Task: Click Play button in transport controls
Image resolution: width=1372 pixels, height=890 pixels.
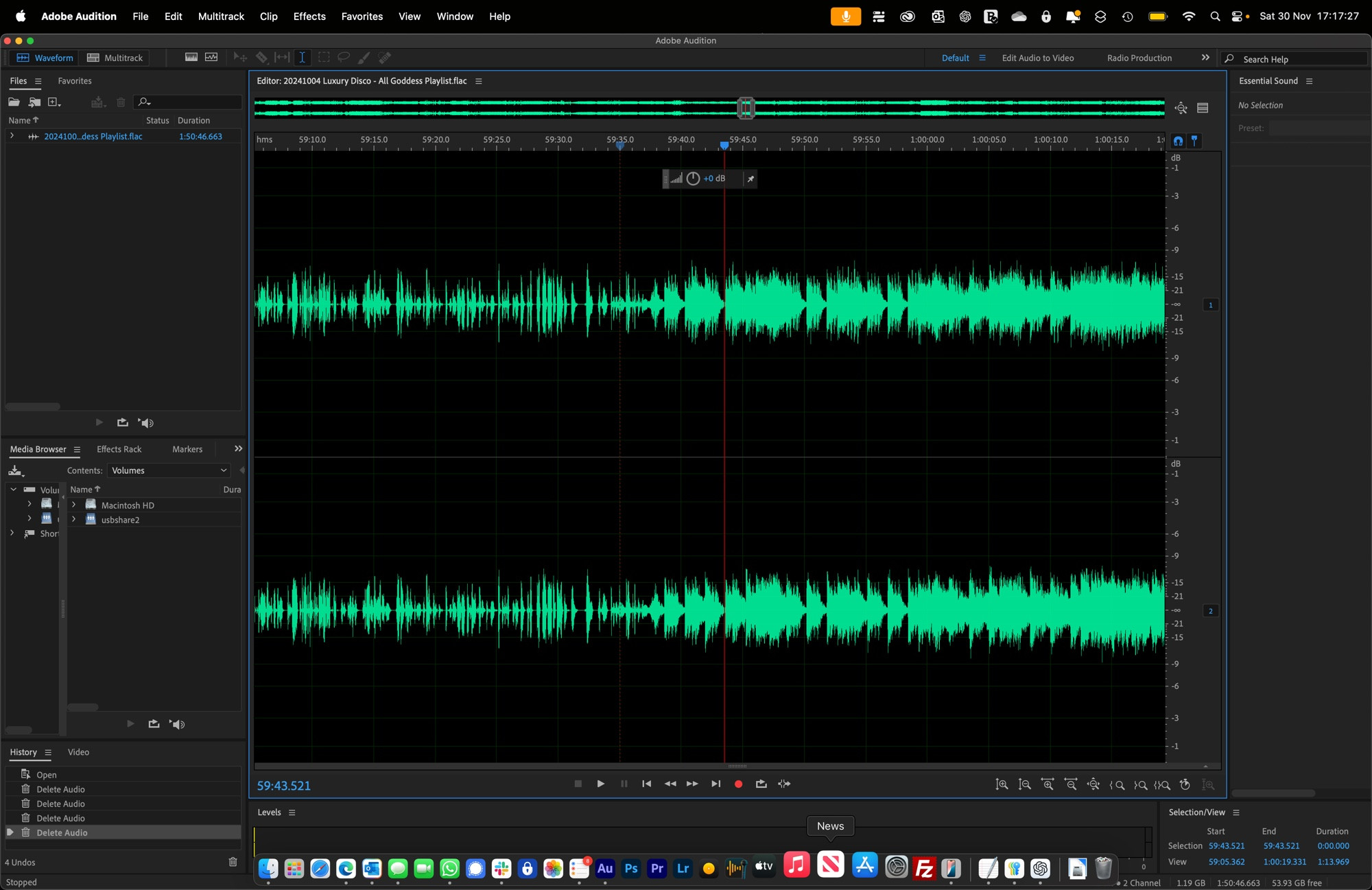Action: (601, 784)
